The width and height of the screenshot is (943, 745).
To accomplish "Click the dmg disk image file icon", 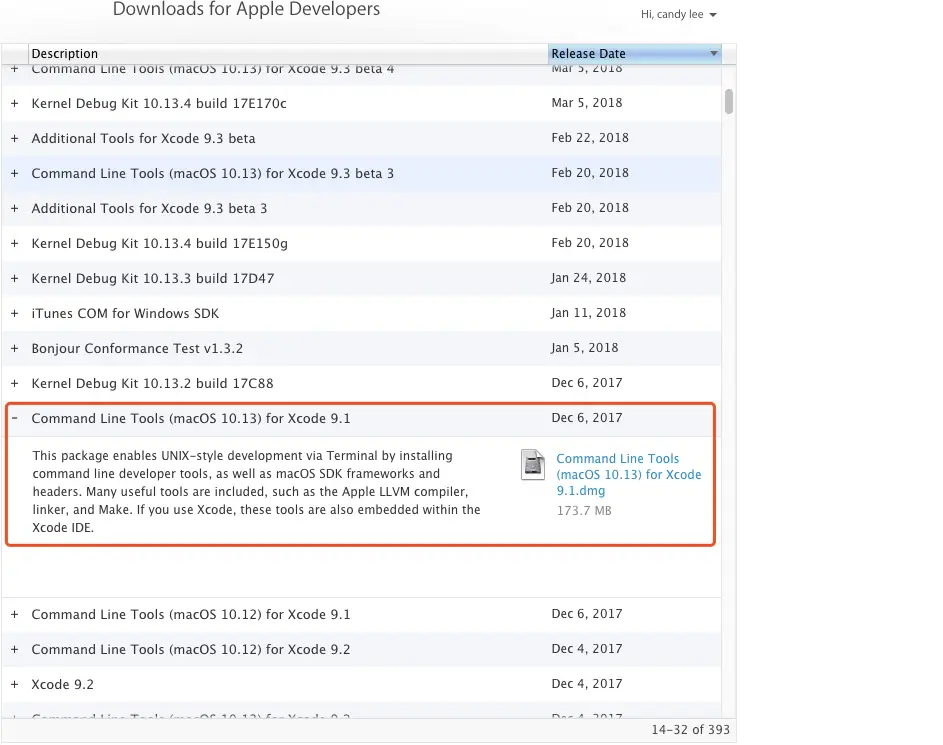I will 533,465.
